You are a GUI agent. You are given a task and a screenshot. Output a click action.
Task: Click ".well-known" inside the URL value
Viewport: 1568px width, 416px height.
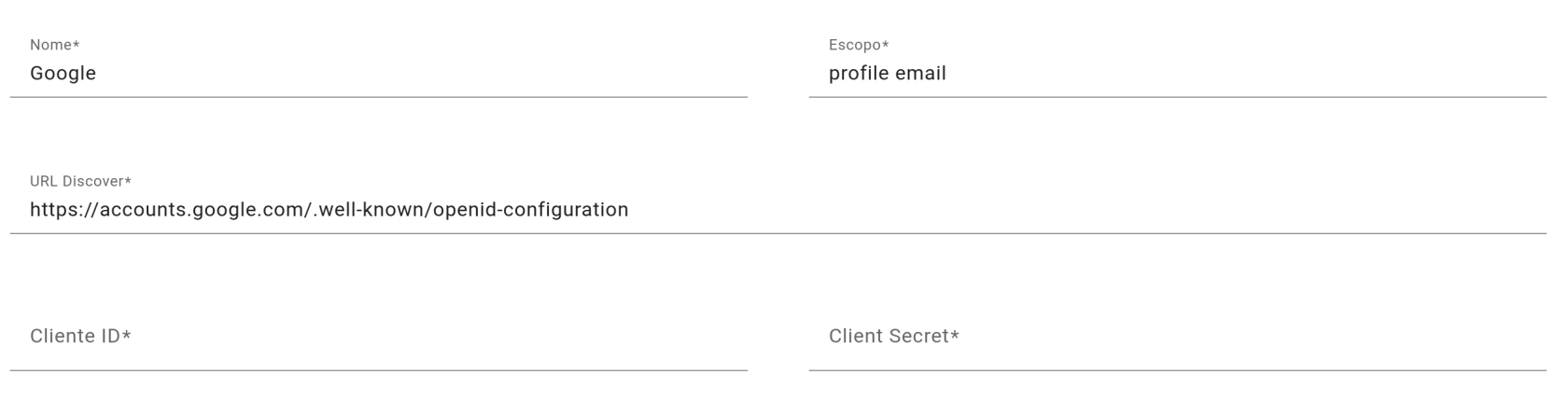(x=371, y=210)
